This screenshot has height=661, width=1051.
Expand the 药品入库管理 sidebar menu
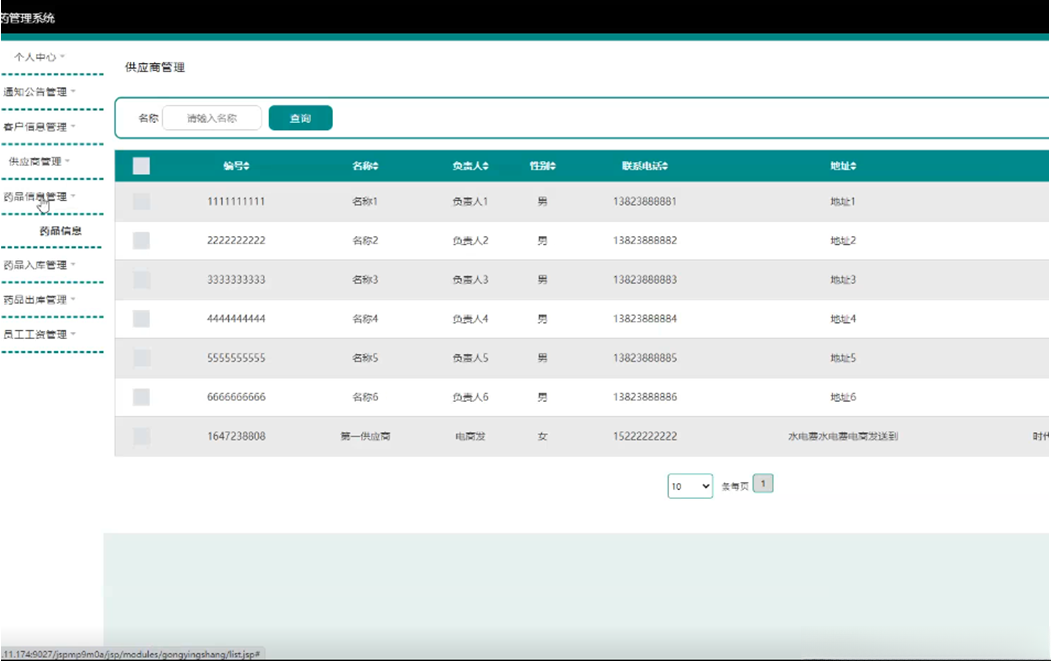coord(40,265)
